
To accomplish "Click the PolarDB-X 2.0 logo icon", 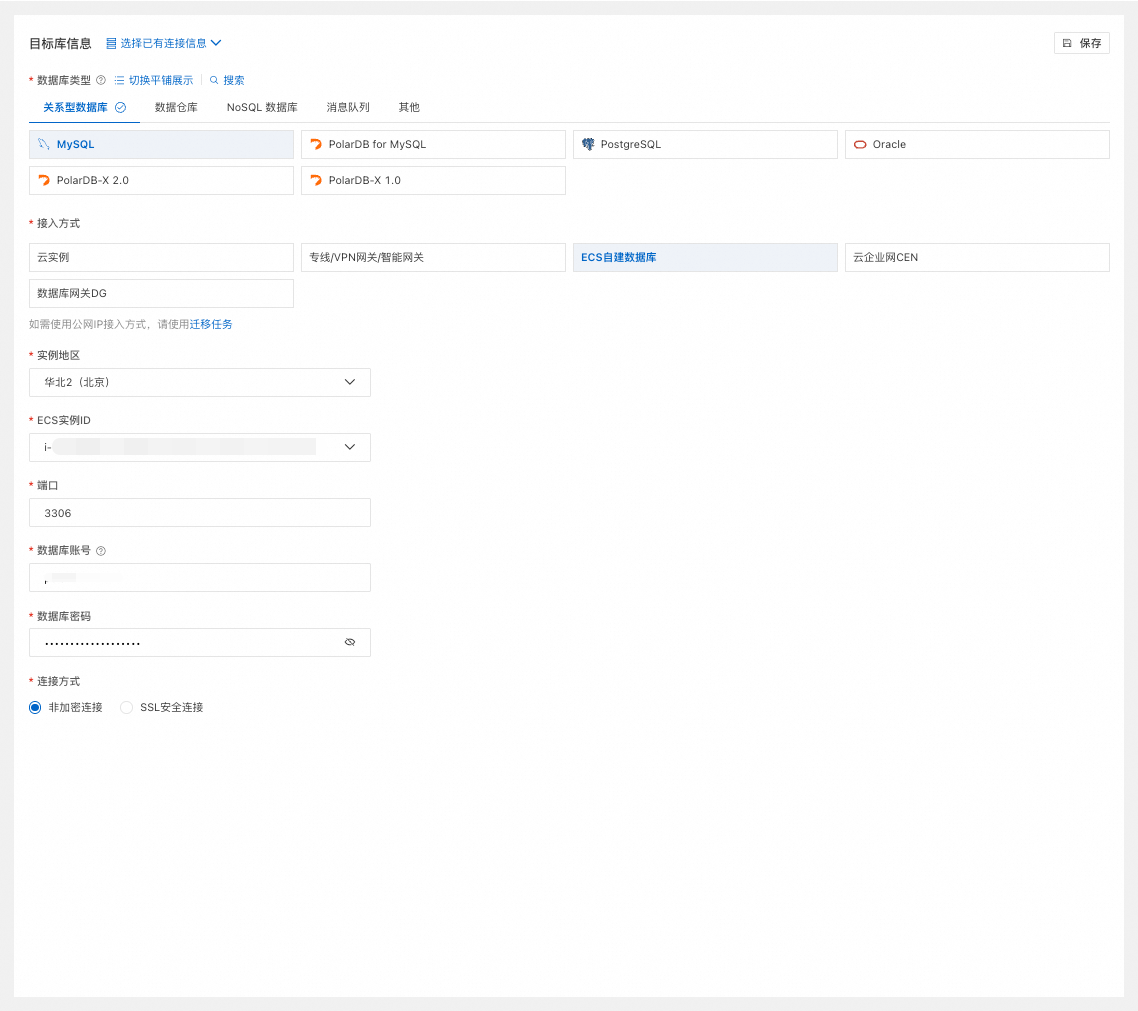I will click(44, 180).
